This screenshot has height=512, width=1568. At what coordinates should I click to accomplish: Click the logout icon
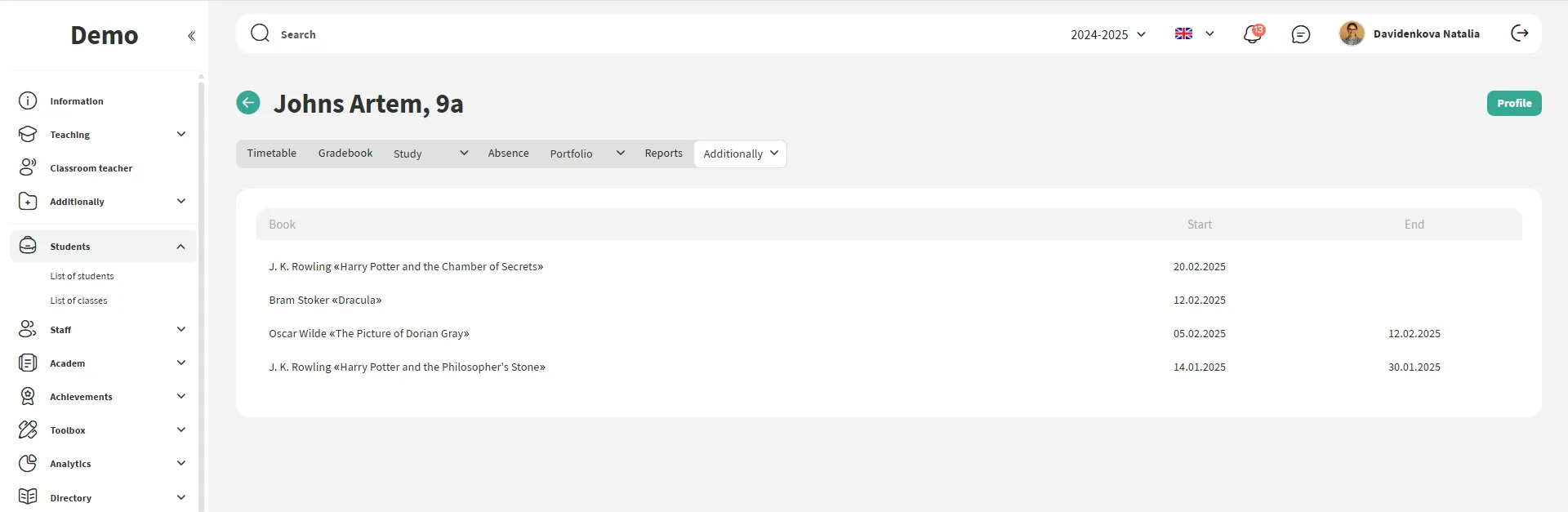tap(1519, 33)
